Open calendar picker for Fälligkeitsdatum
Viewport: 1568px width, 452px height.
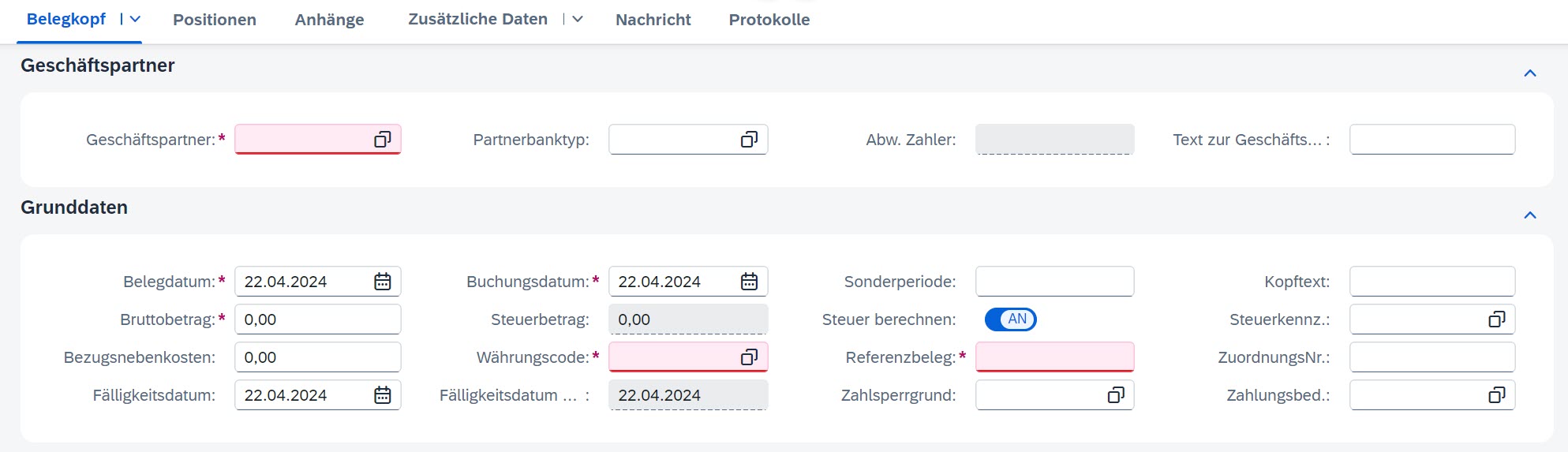[x=383, y=395]
